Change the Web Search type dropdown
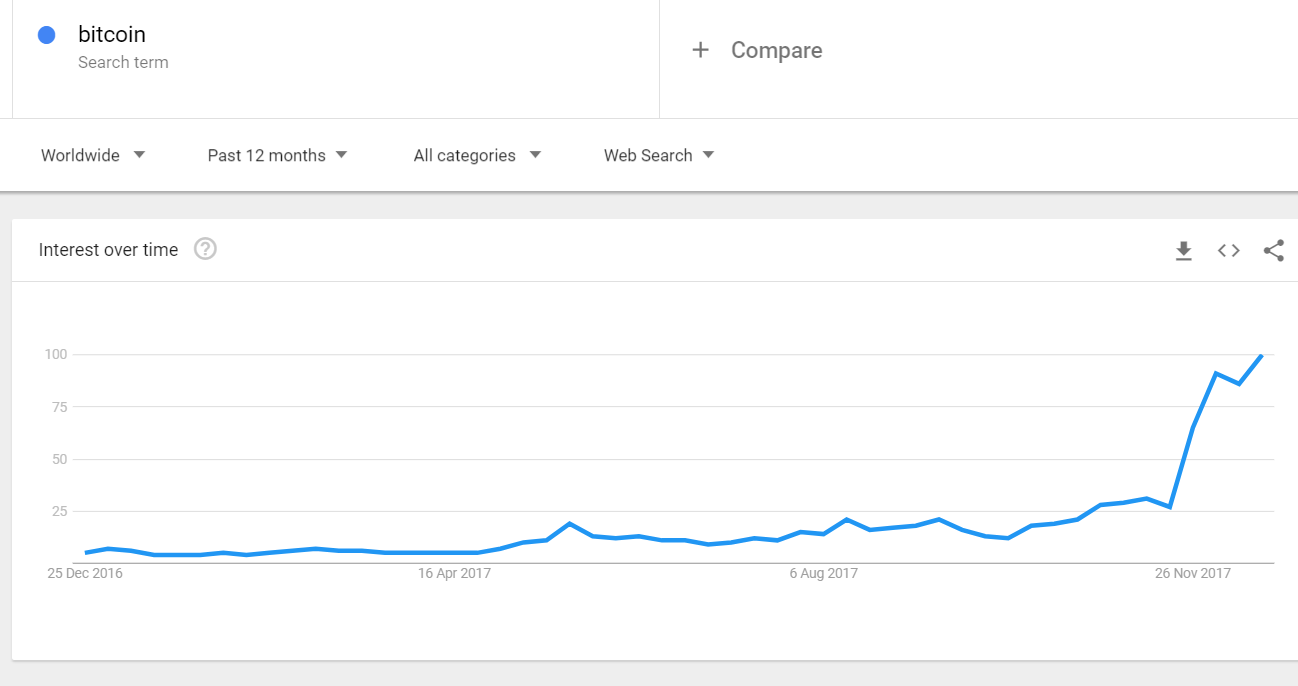 pyautogui.click(x=659, y=155)
